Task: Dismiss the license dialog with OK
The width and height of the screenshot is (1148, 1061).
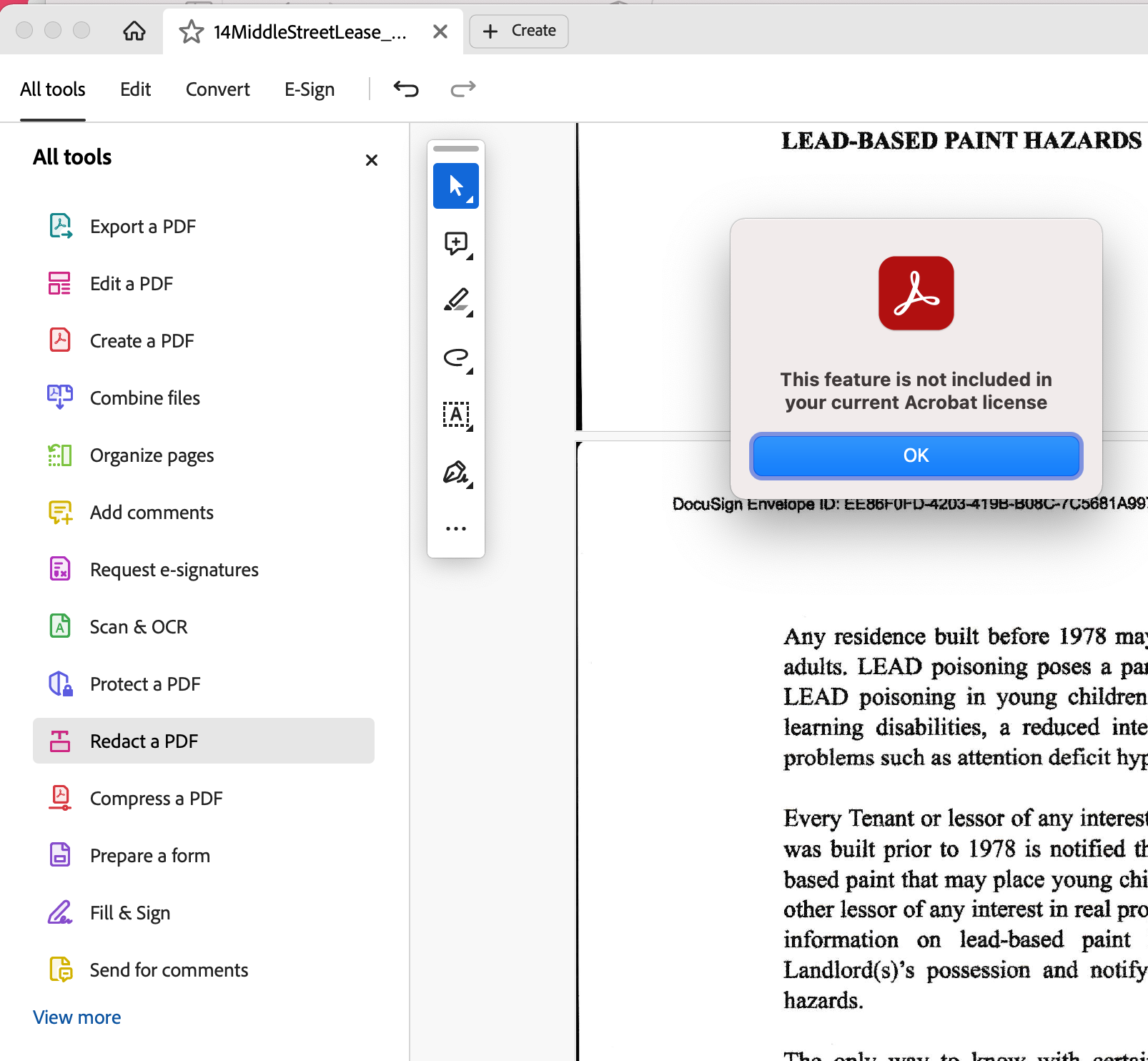Action: tap(916, 455)
